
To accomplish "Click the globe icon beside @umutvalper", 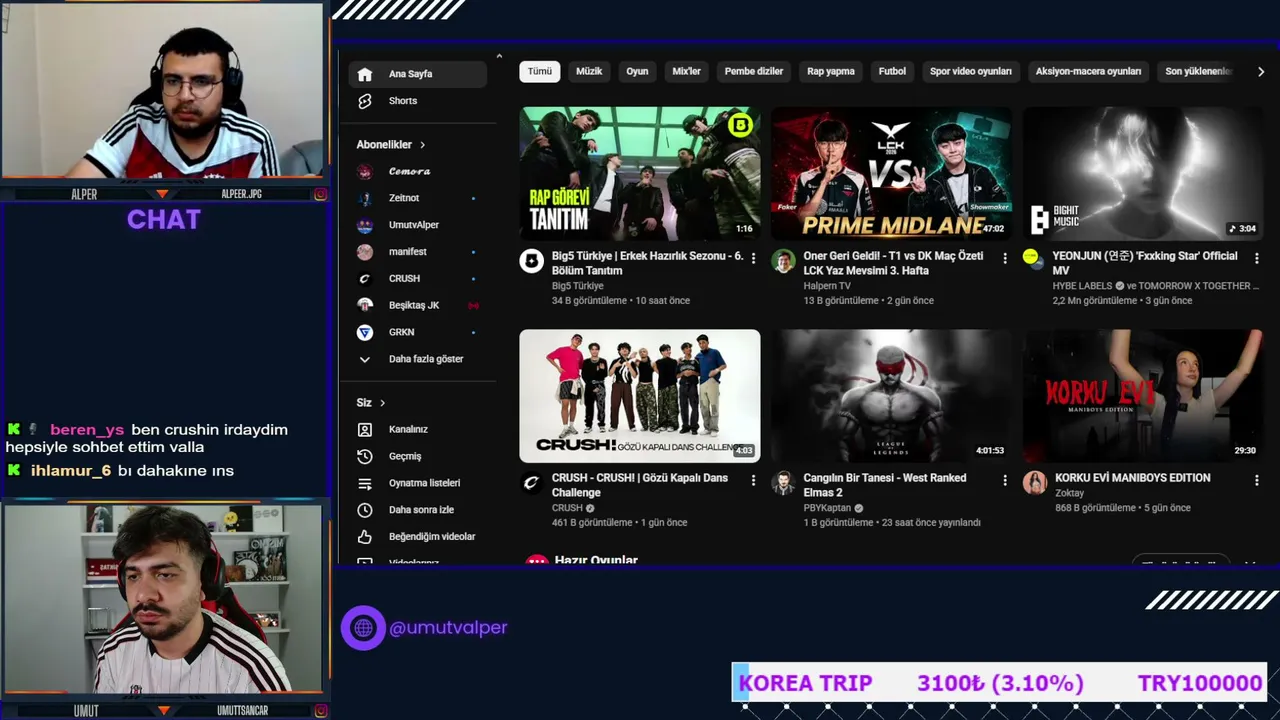I will tap(363, 628).
